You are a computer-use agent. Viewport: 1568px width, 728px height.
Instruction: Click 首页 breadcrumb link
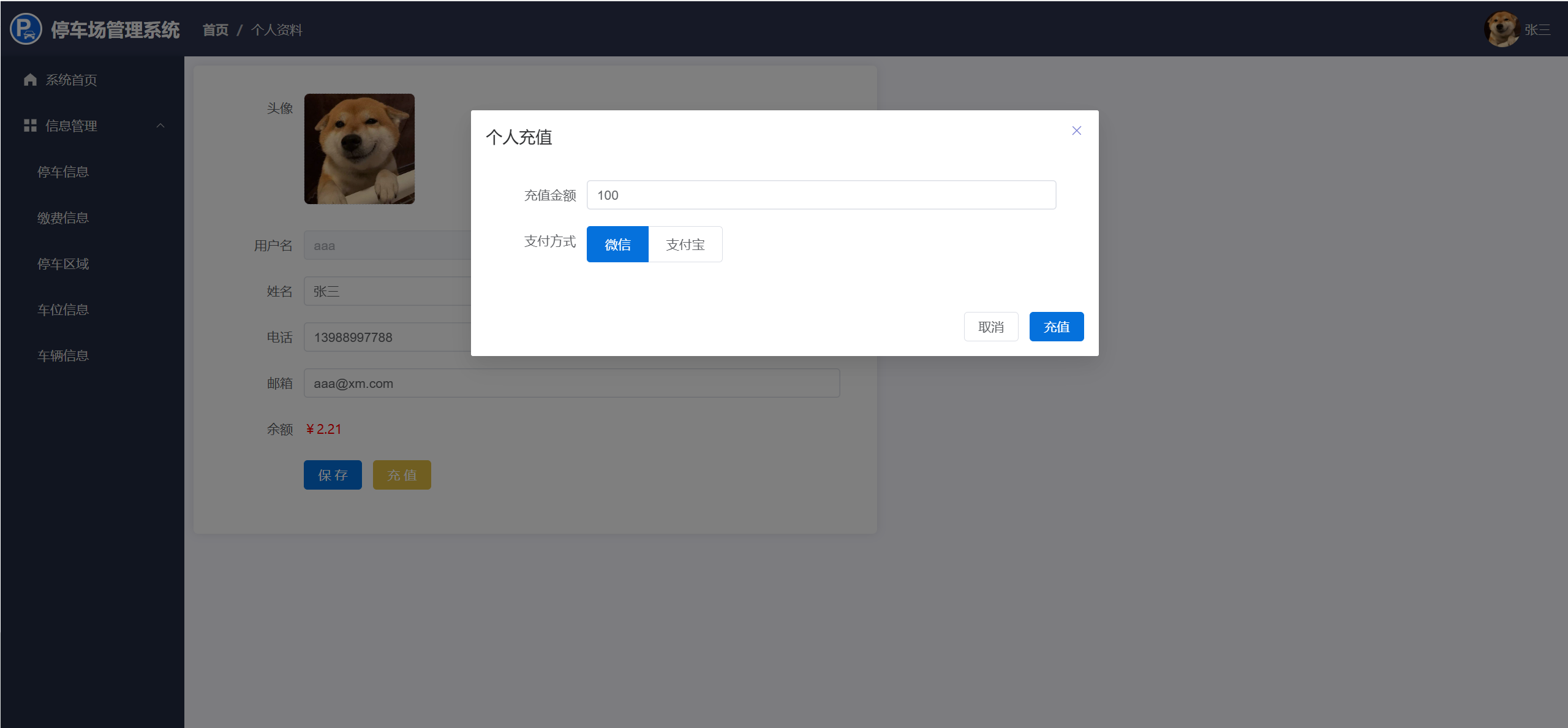pos(216,29)
